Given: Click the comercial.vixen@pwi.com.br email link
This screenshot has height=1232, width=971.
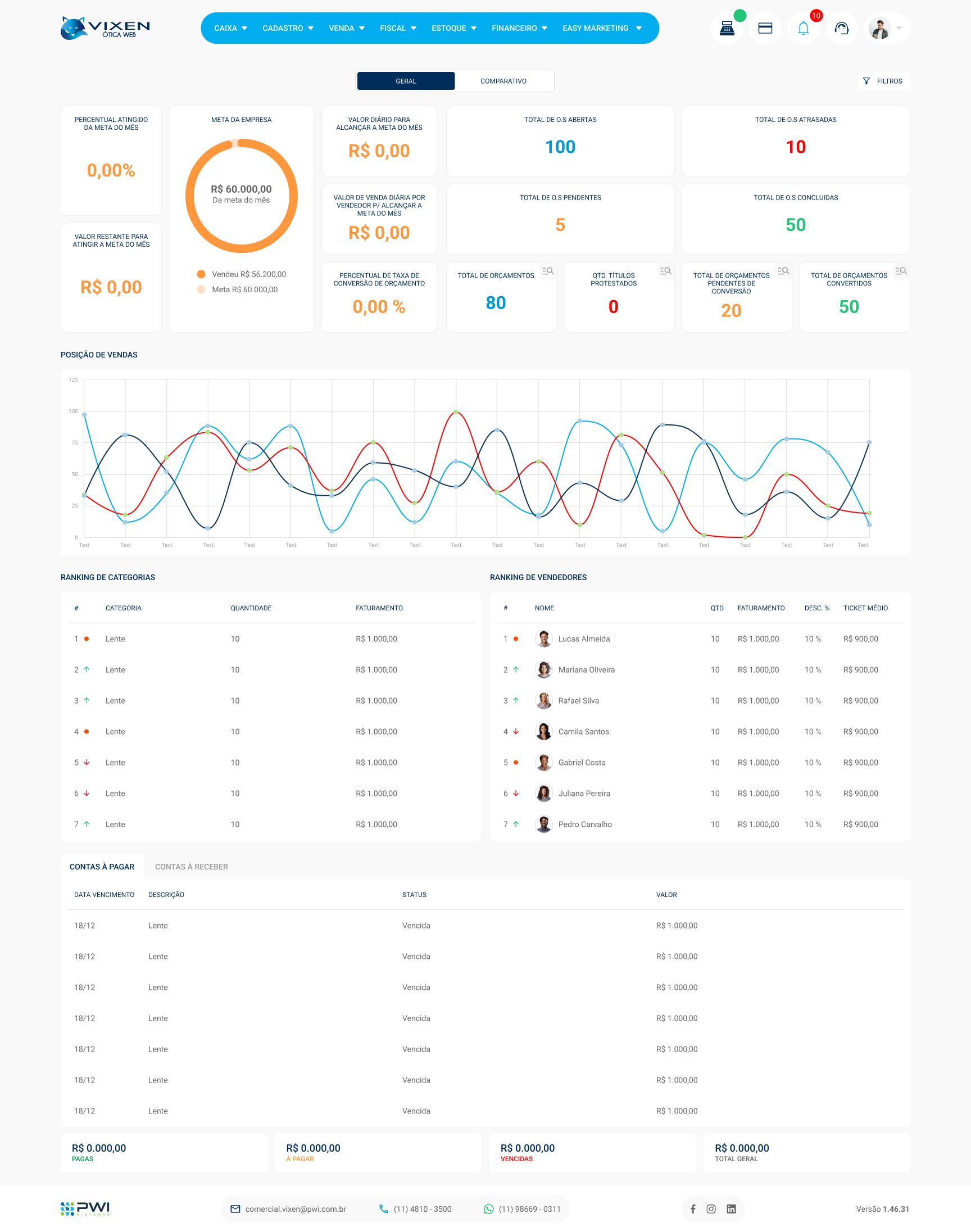Looking at the screenshot, I should click(x=295, y=1209).
